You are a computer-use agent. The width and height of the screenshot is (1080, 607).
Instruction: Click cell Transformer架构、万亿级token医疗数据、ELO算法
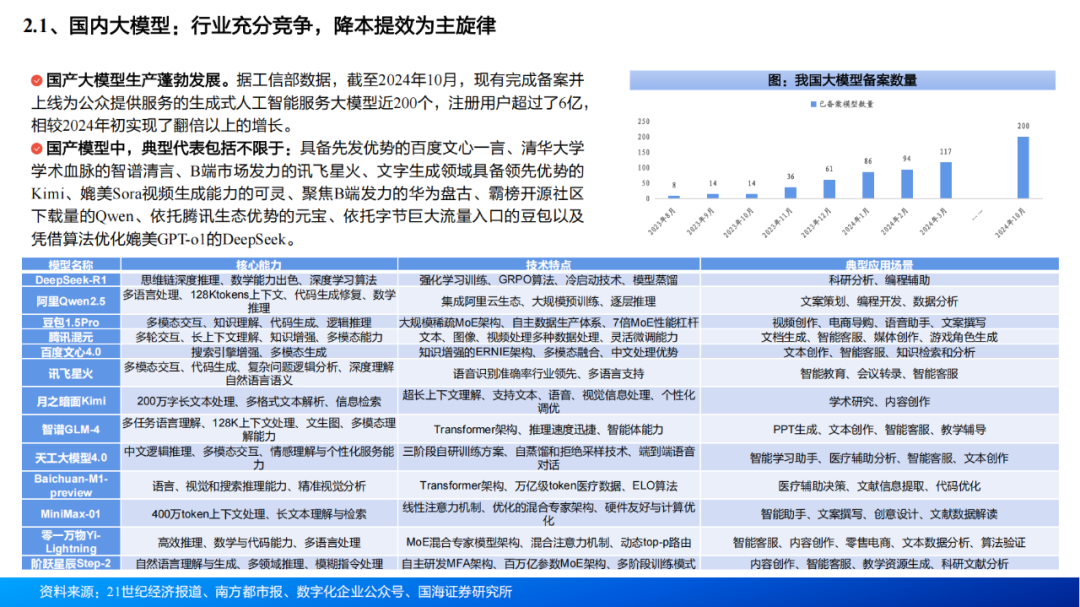(548, 485)
